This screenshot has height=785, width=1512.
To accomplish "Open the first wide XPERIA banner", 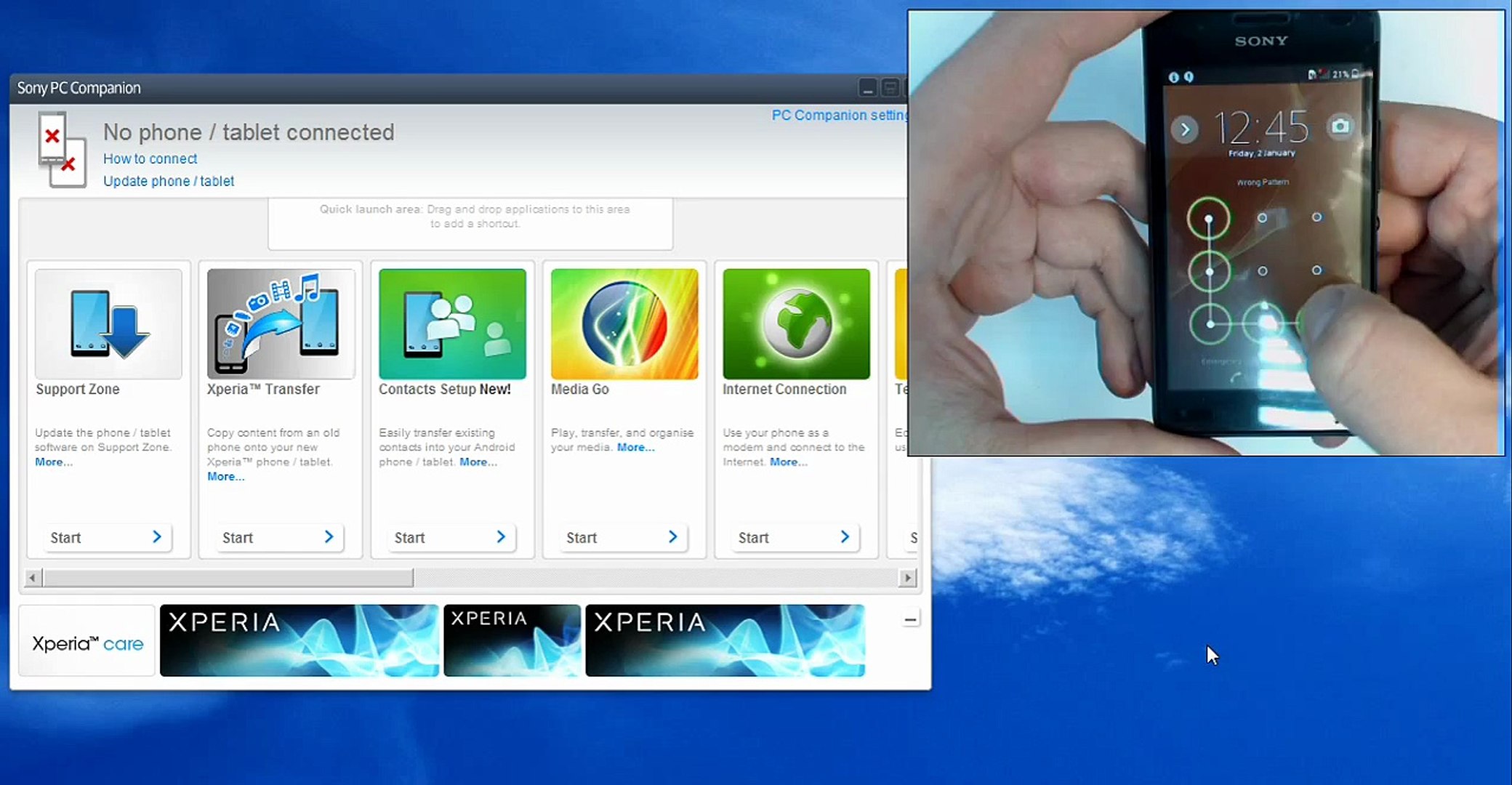I will (299, 640).
